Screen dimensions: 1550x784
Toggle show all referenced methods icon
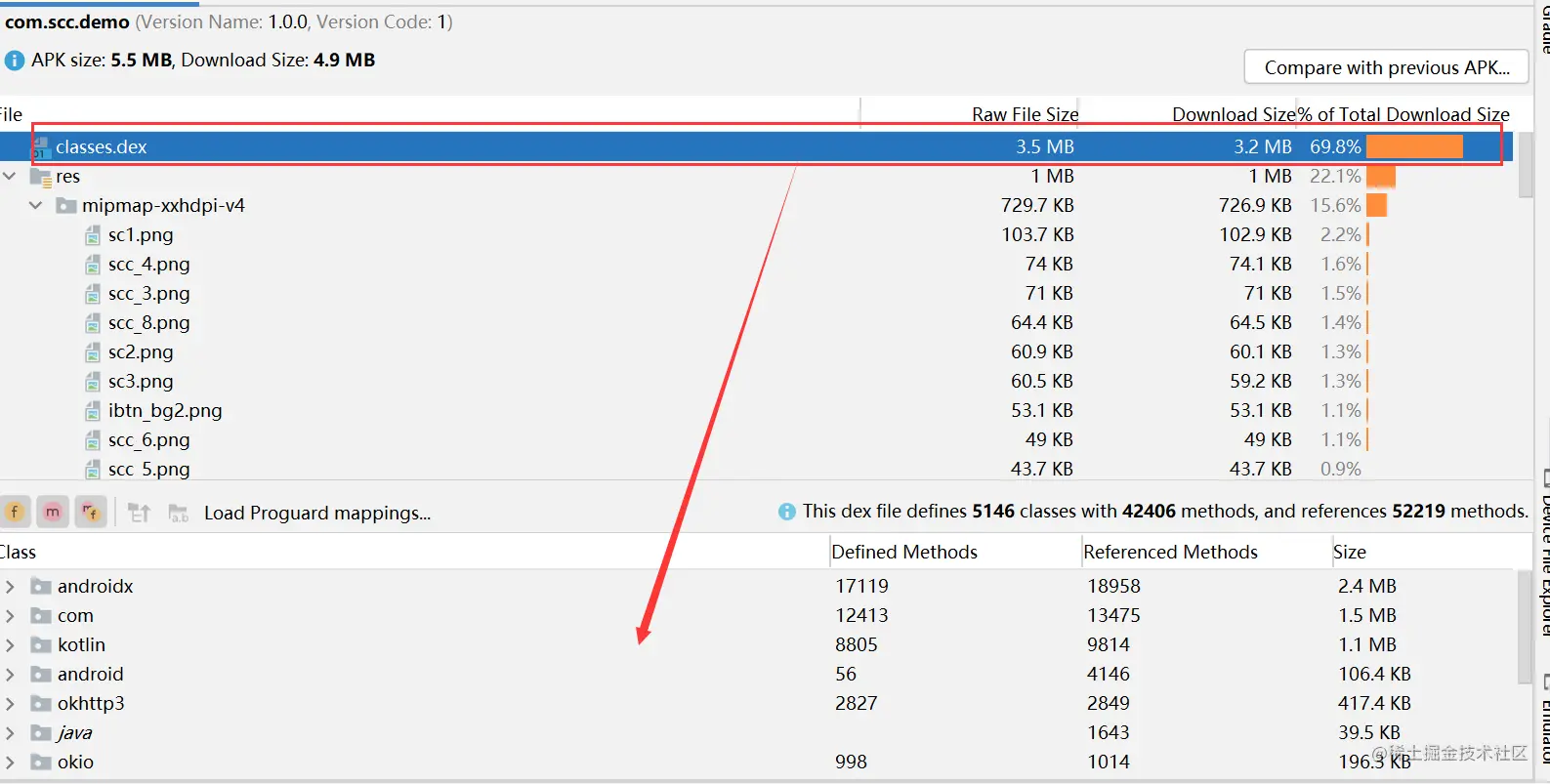pos(90,512)
